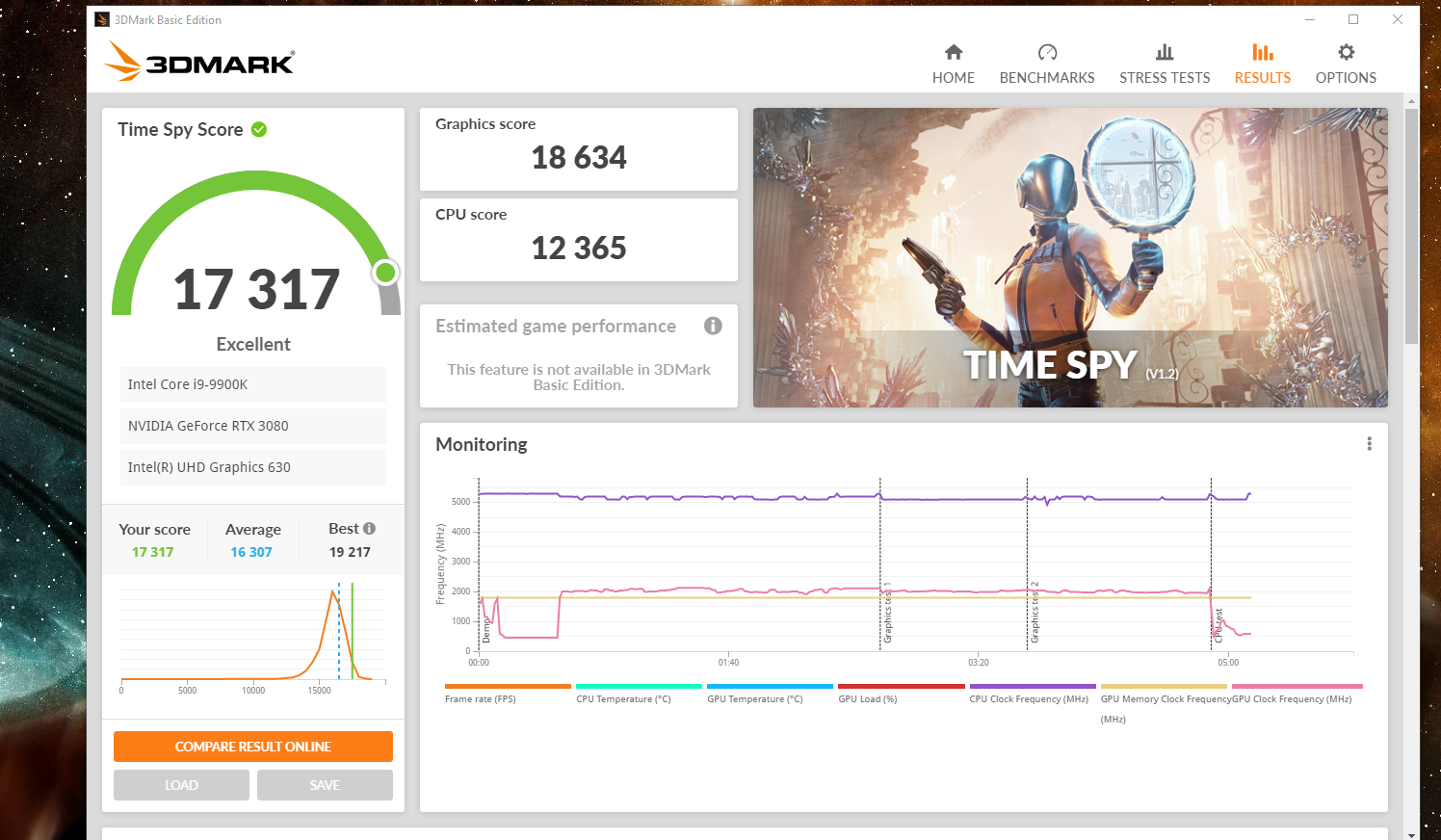
Task: Click main score 17 317
Action: click(256, 290)
